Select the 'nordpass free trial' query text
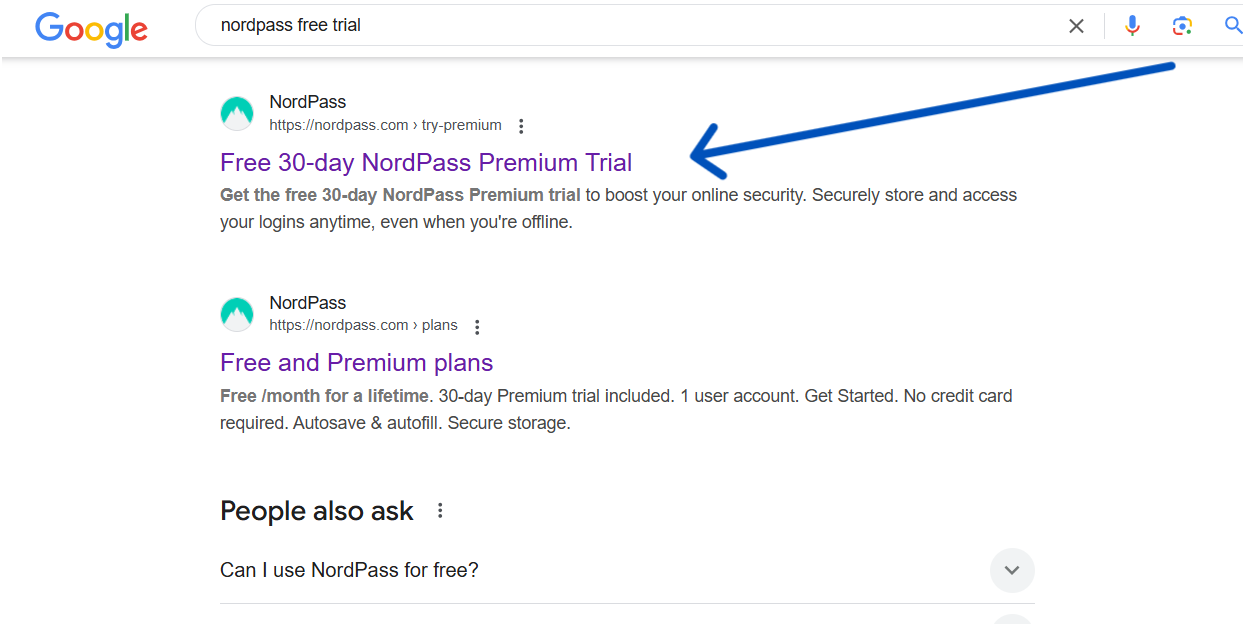1243x624 pixels. tap(291, 25)
